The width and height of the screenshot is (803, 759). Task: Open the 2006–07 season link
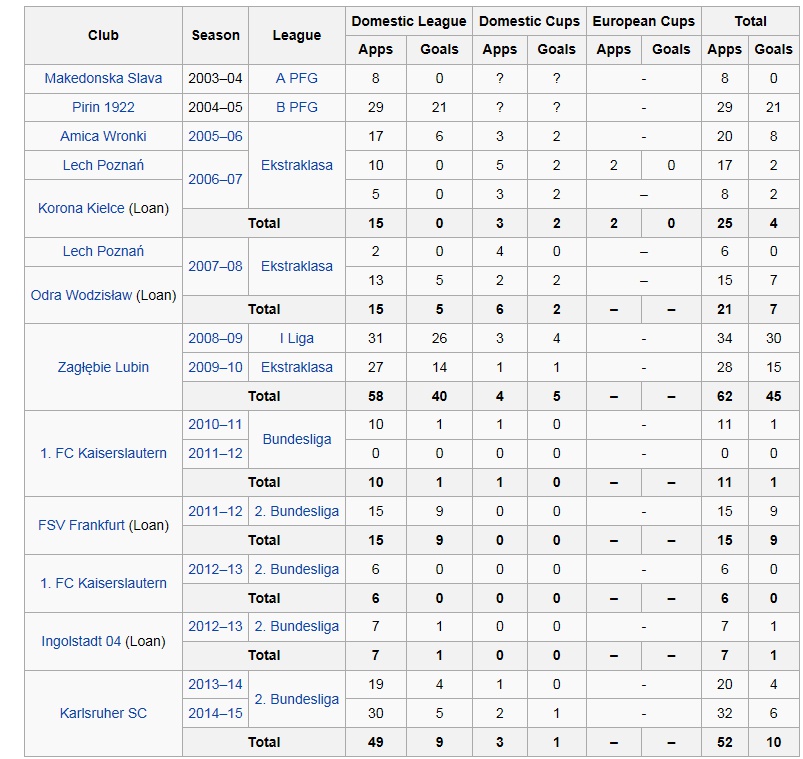point(215,179)
